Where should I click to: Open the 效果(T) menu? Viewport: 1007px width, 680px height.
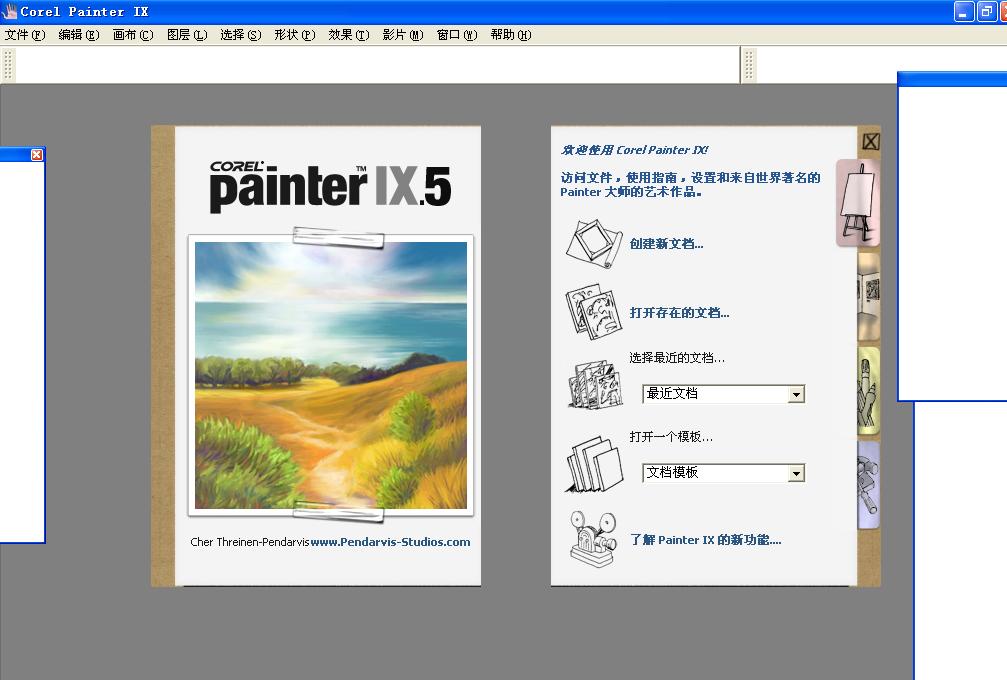[x=349, y=35]
